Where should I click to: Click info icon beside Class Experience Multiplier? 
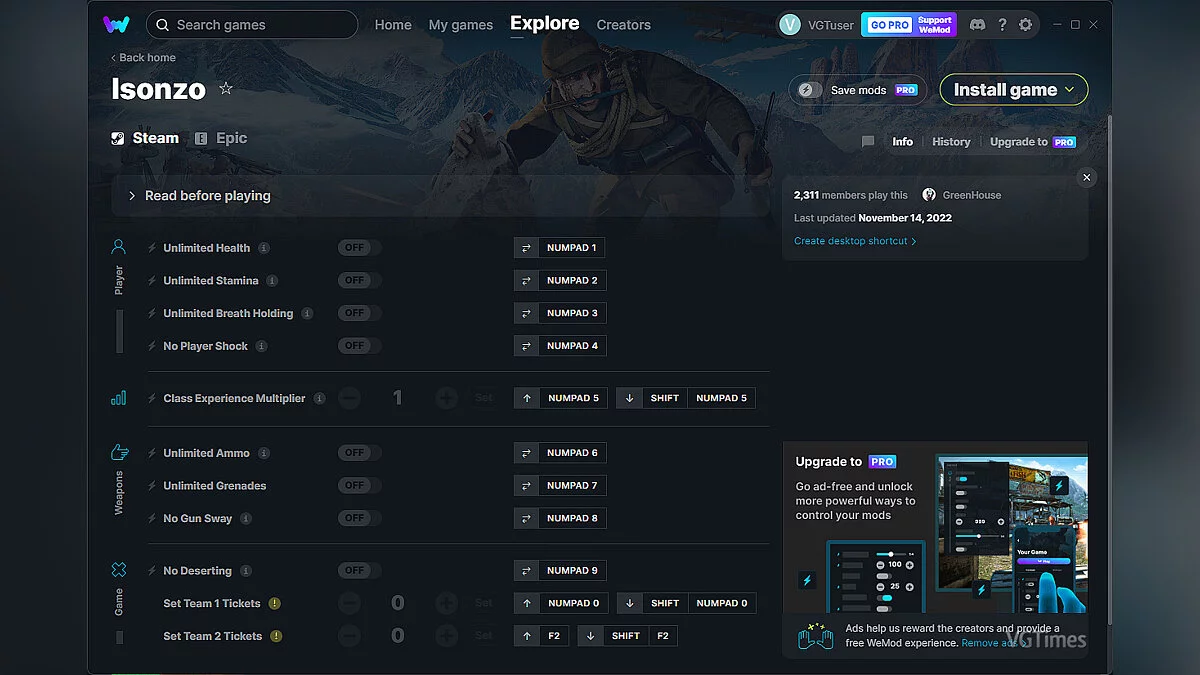pos(319,398)
